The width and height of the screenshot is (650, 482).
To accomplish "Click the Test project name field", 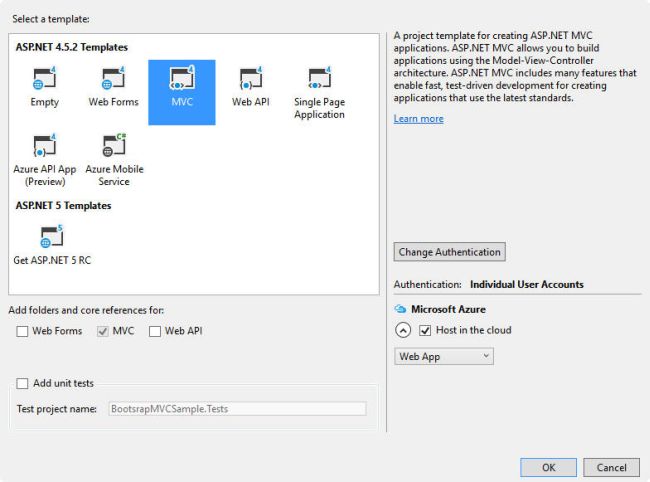I will point(237,409).
